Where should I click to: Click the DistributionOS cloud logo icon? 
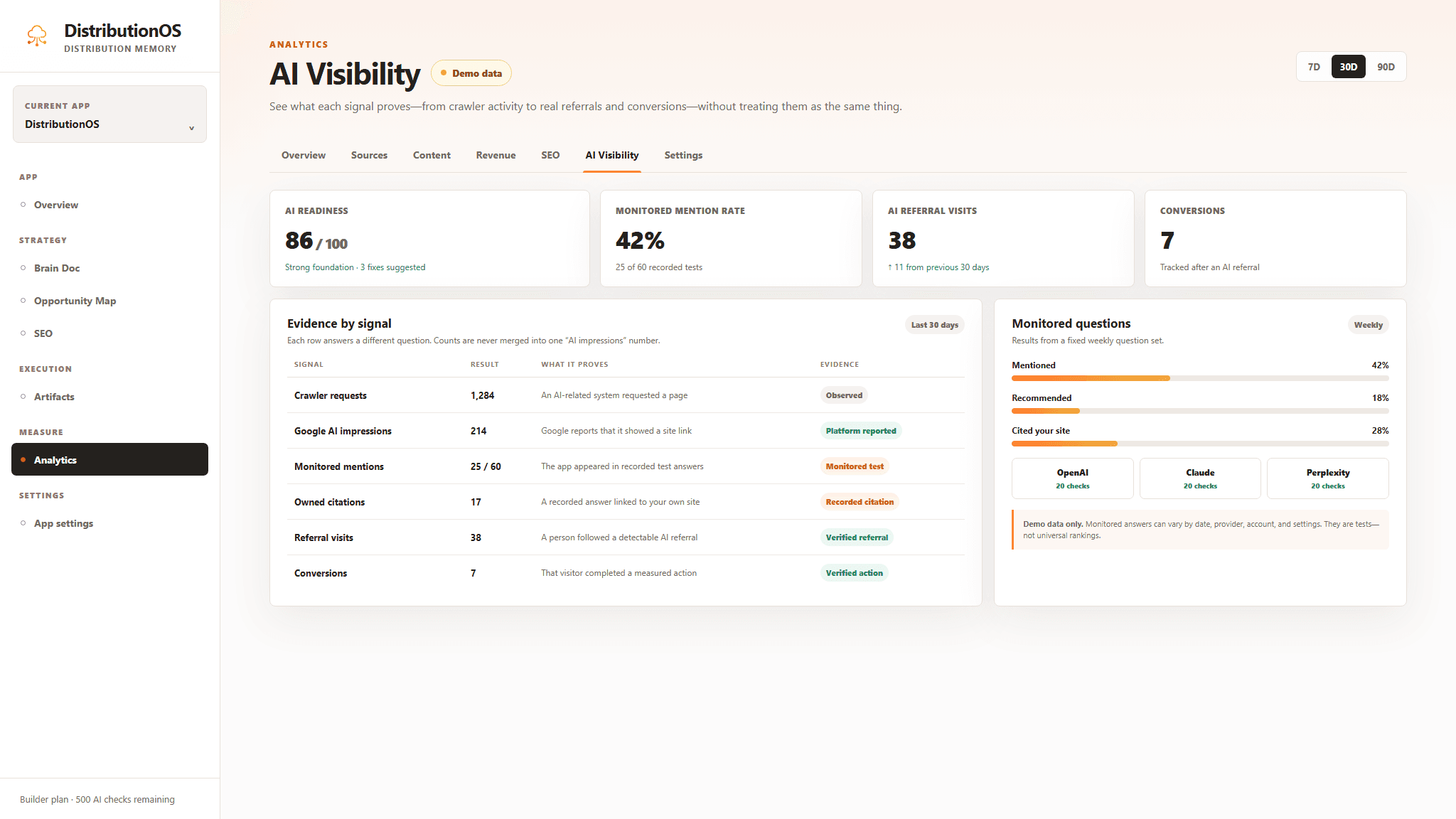point(37,36)
